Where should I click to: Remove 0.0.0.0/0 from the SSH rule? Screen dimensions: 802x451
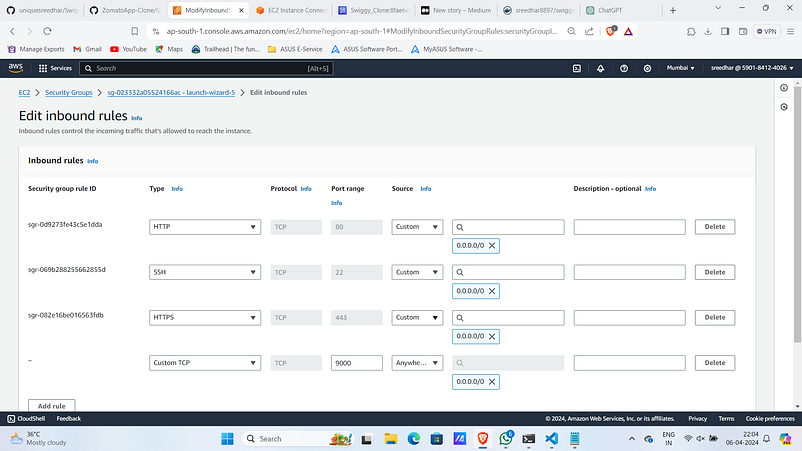[492, 291]
